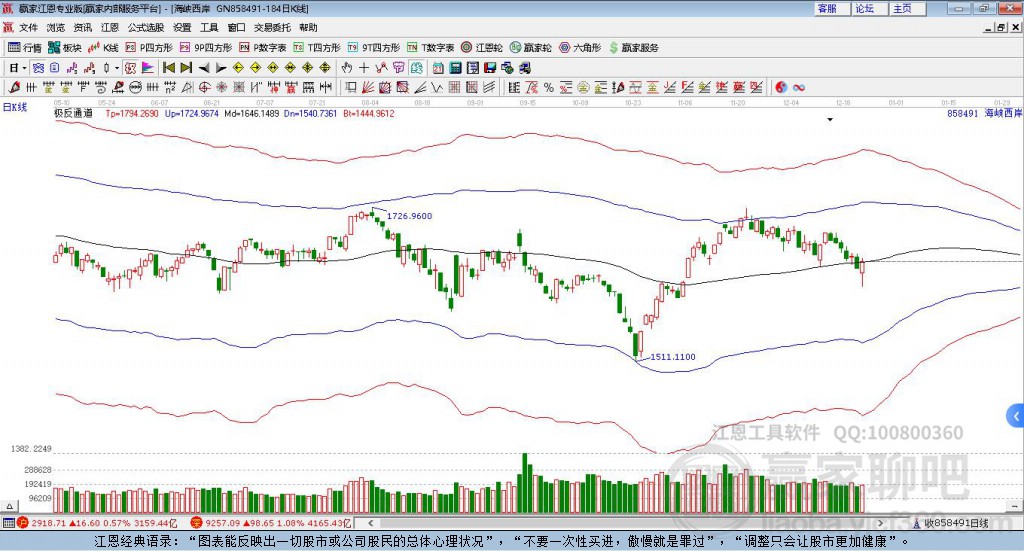Screen dimensions: 1024x551
Task: Pick the hand pan tool
Action: coord(347,68)
